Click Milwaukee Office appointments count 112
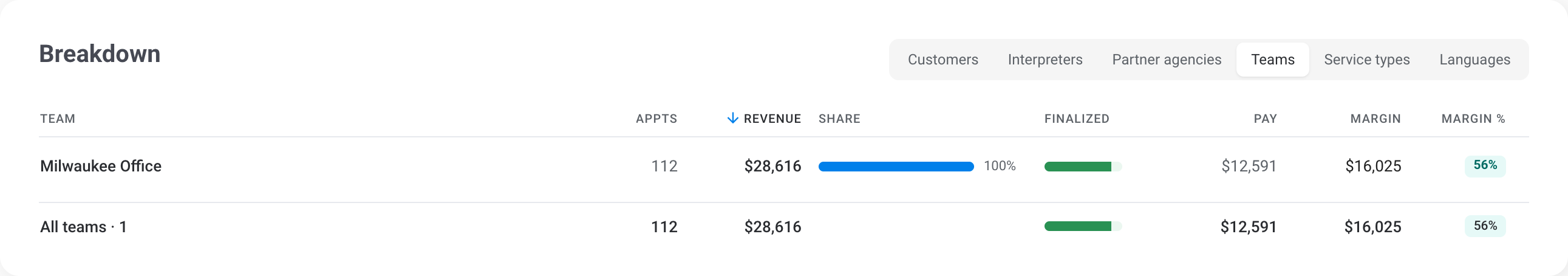1568x276 pixels. click(x=664, y=167)
